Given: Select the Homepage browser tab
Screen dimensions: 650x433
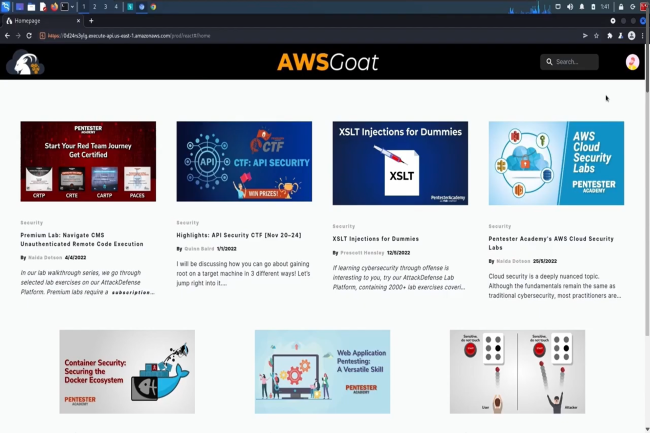Looking at the screenshot, I should coord(43,21).
